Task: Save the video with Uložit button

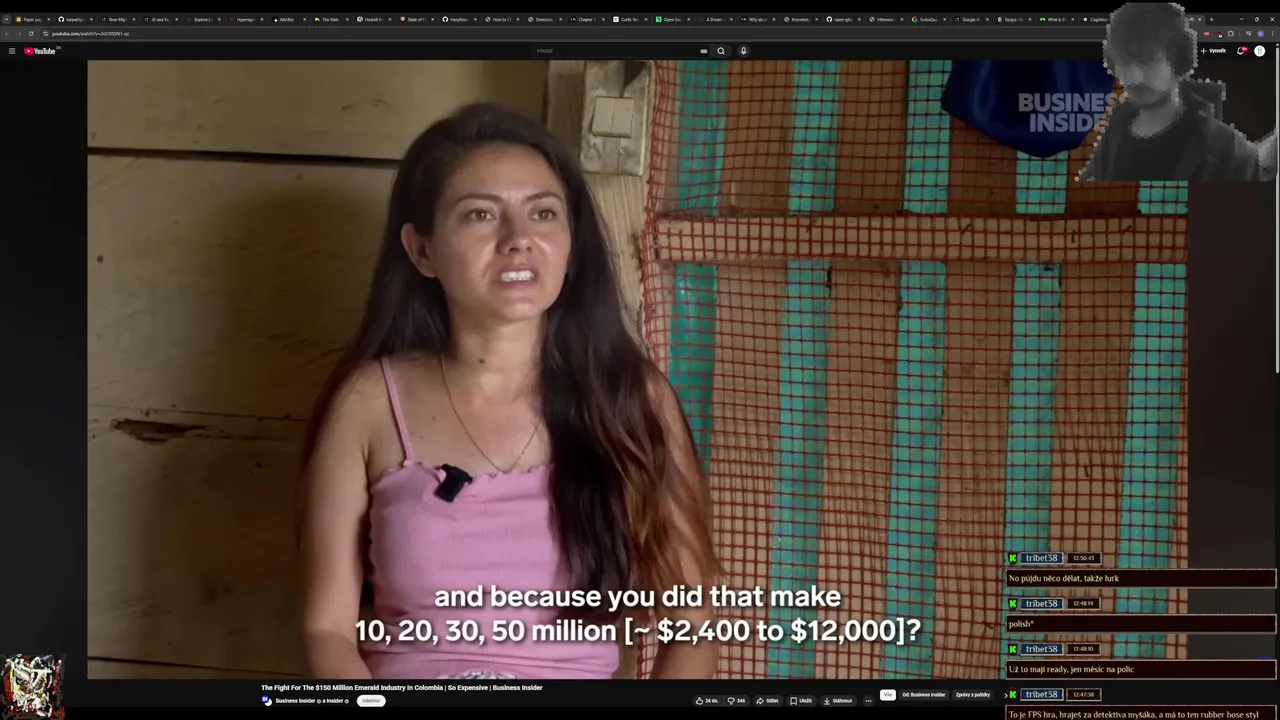Action: (801, 701)
